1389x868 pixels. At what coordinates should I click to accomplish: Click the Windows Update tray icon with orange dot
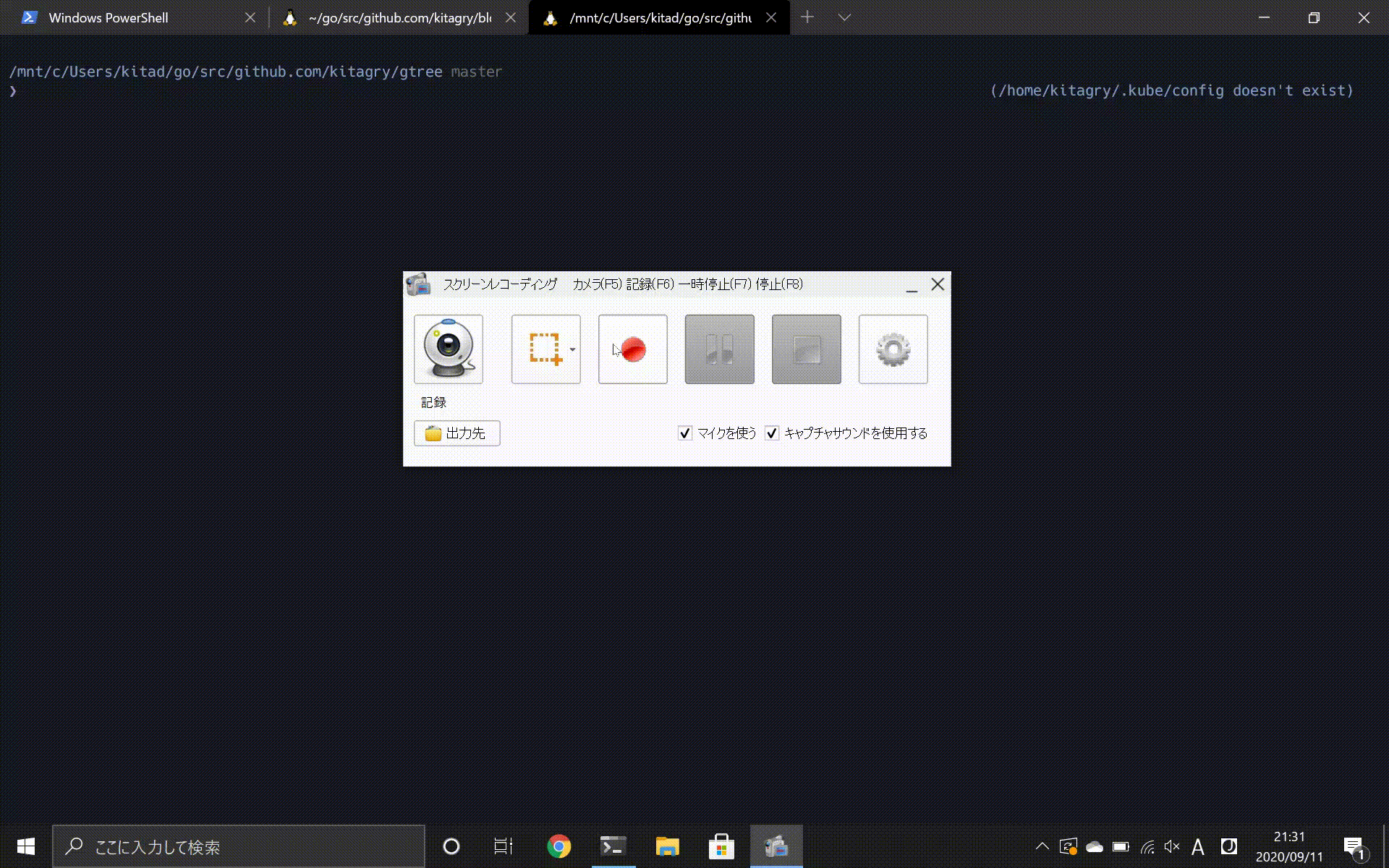1069,846
